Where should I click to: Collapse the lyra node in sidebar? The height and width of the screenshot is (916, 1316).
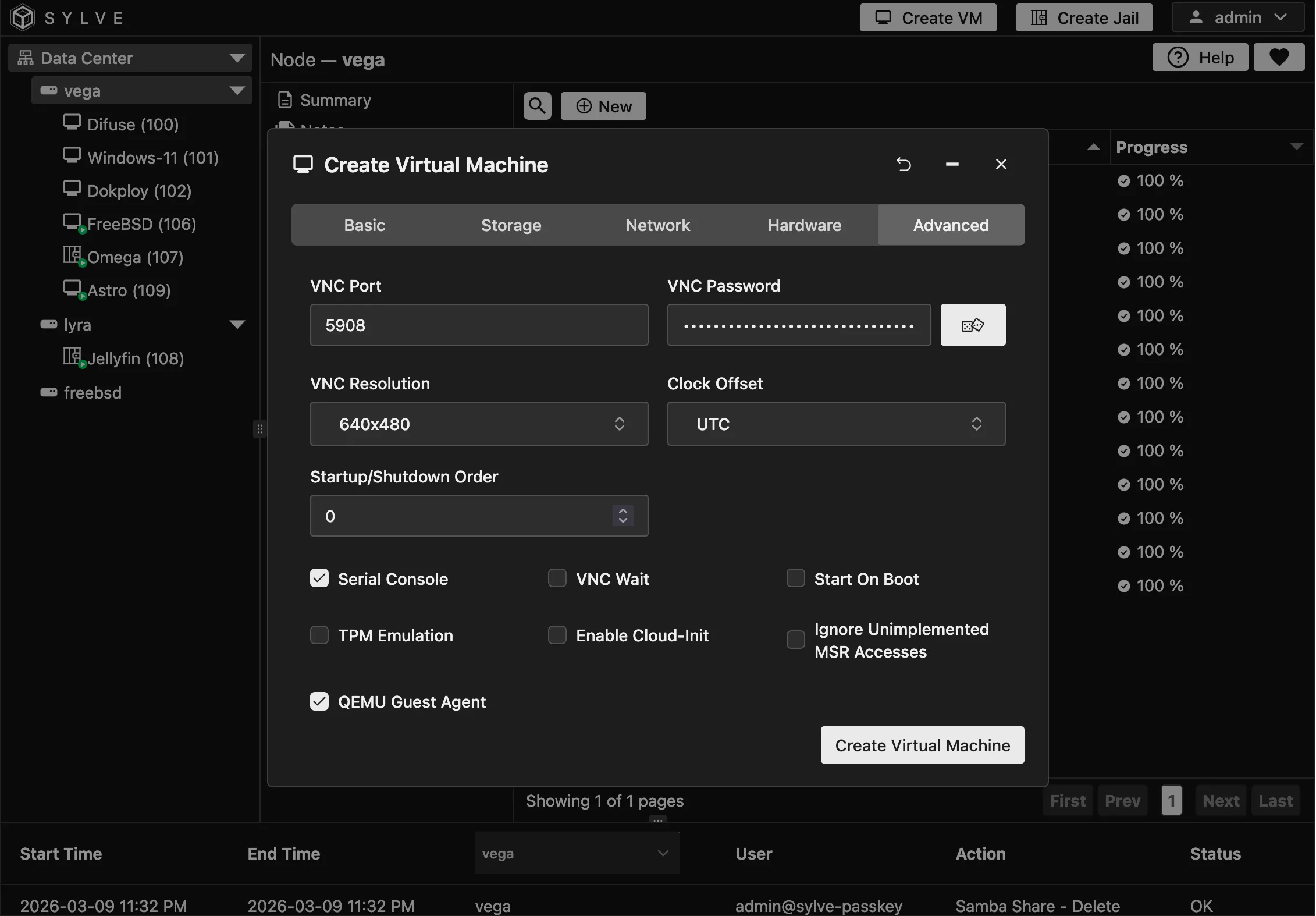[237, 324]
